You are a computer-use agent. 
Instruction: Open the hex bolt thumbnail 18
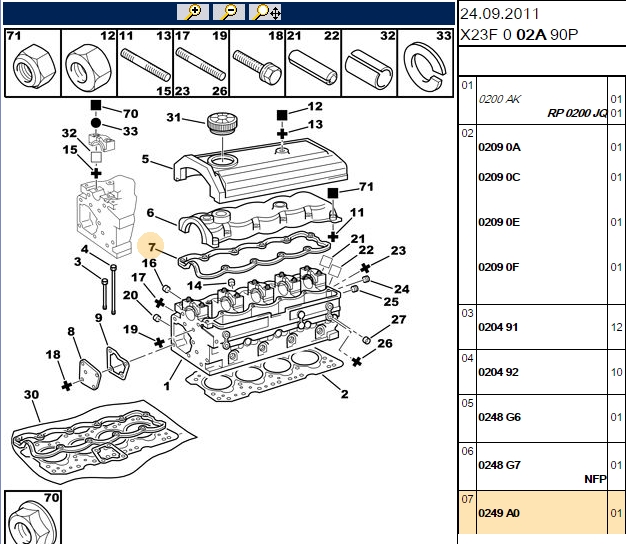tap(258, 63)
